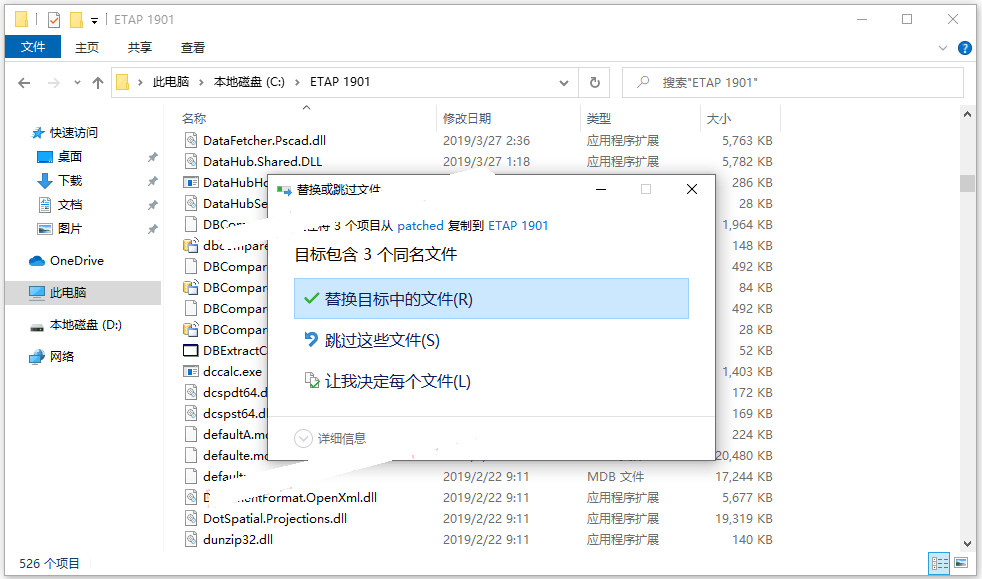Open Explorer help via question mark icon
Viewport: 982px width, 579px height.
[965, 48]
